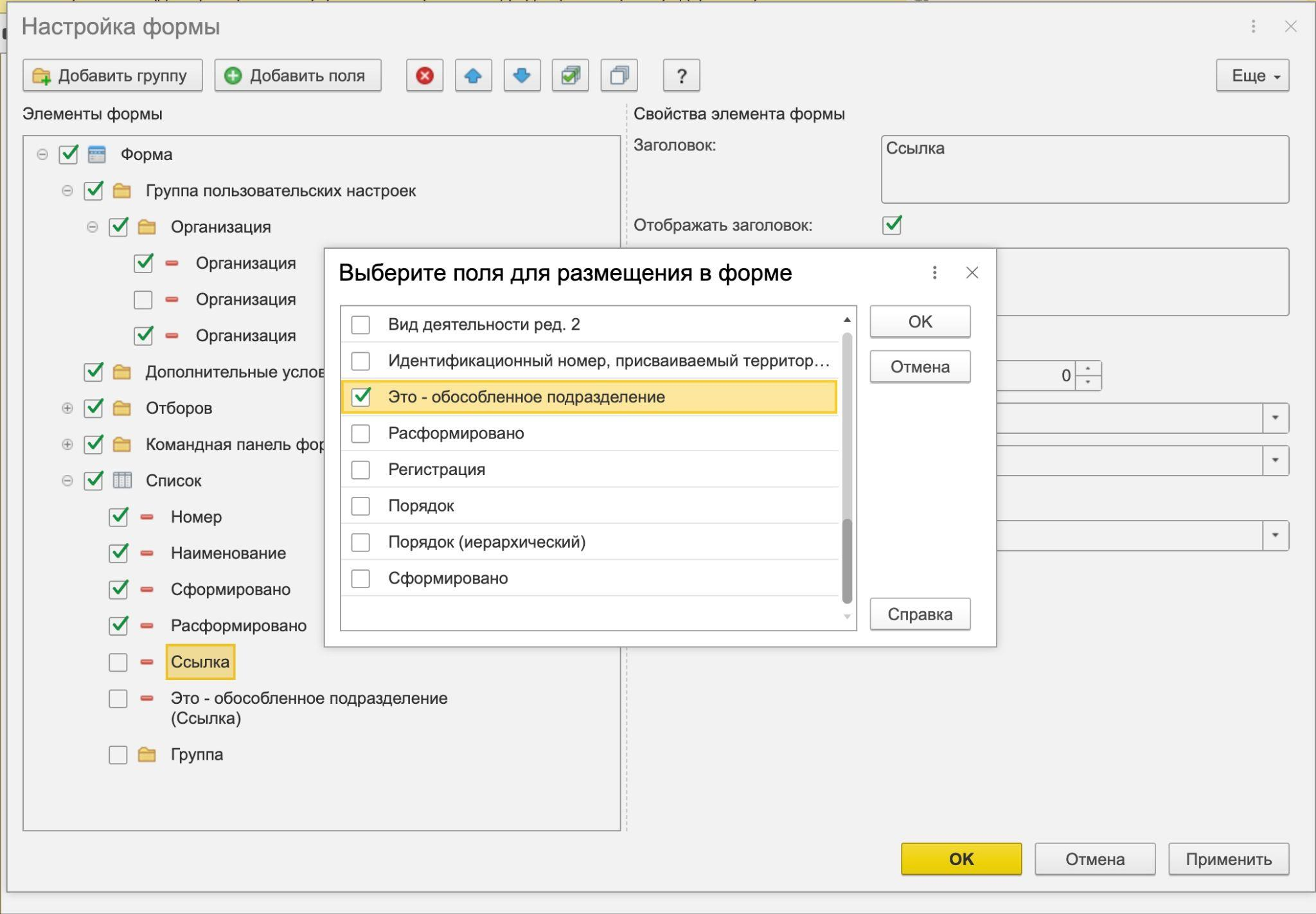
Task: Toggle checkbox for Группа пользовательских настроек
Action: click(x=94, y=191)
